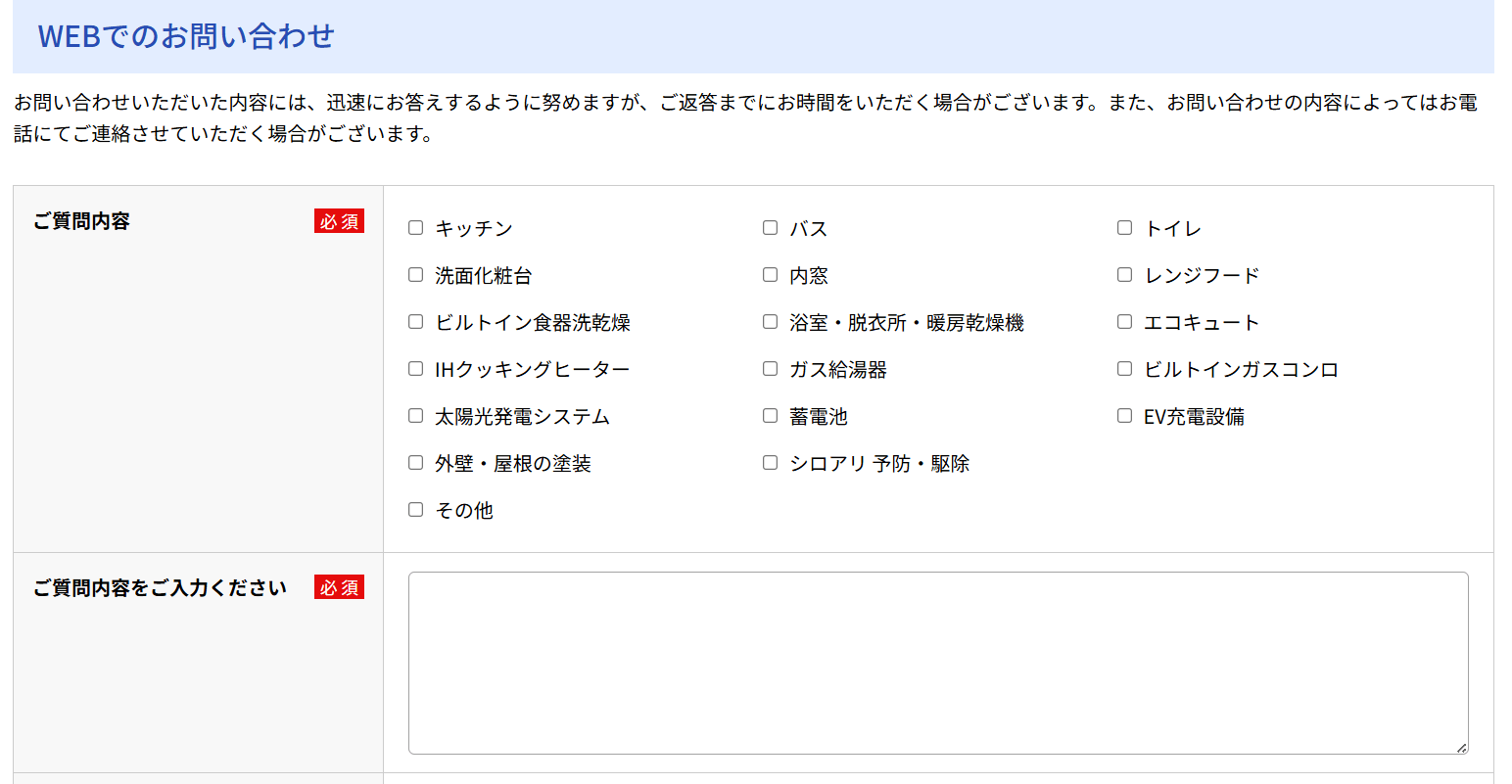Viewport: 1512px width, 784px height.
Task: Select the トイレ checkbox
Action: pos(1125,228)
